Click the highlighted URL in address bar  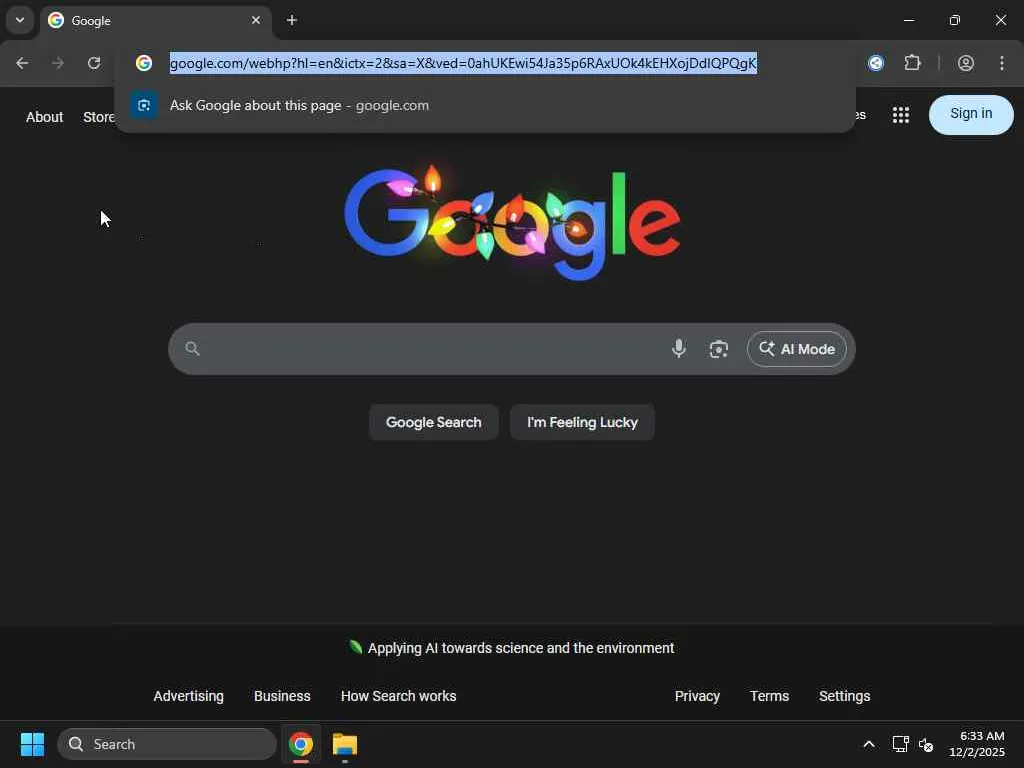tap(463, 63)
